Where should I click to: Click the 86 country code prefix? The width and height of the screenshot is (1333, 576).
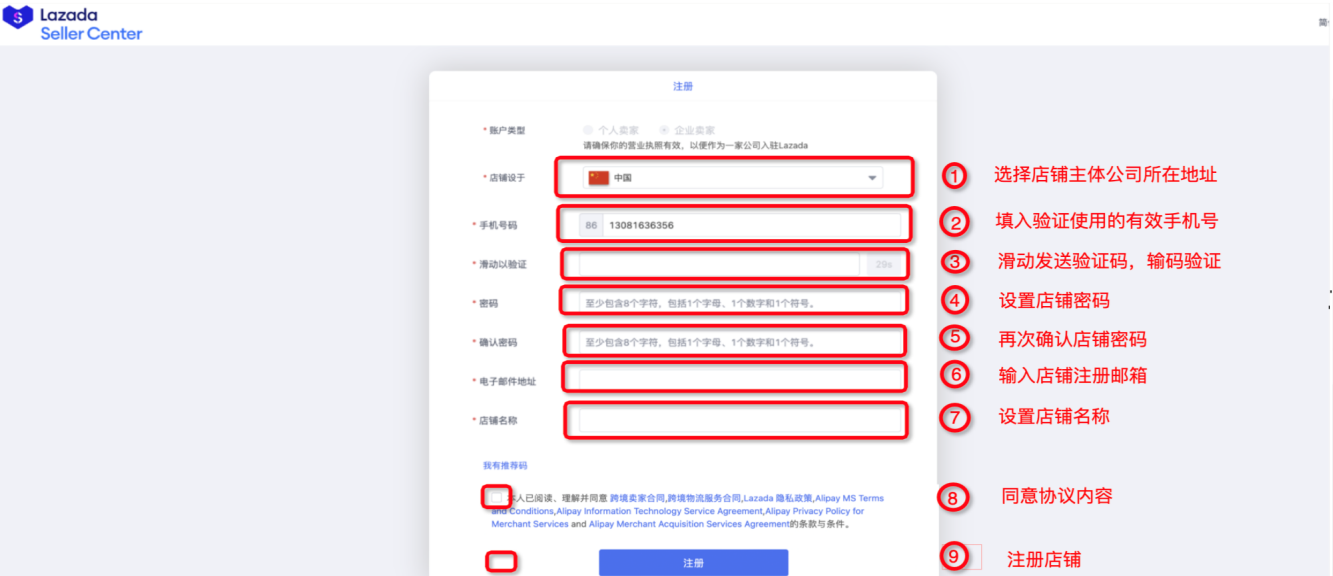[x=591, y=225]
